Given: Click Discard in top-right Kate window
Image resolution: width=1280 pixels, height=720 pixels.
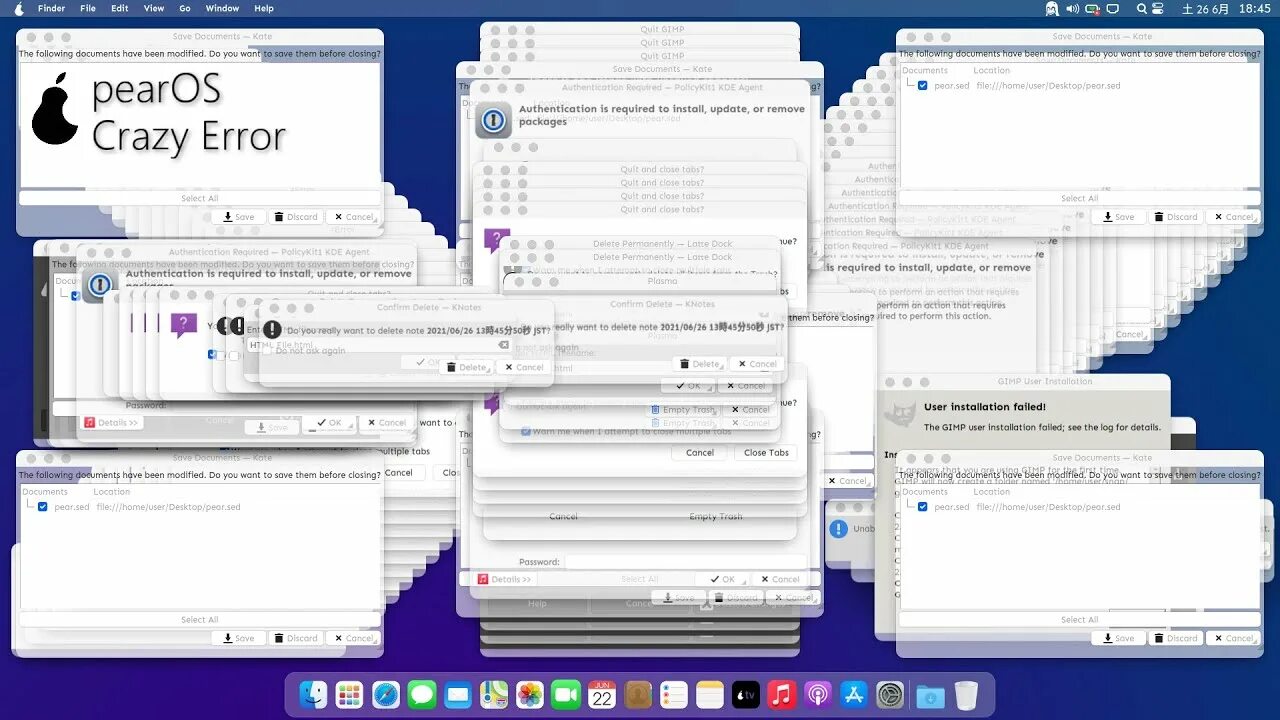Looking at the screenshot, I should 1175,217.
